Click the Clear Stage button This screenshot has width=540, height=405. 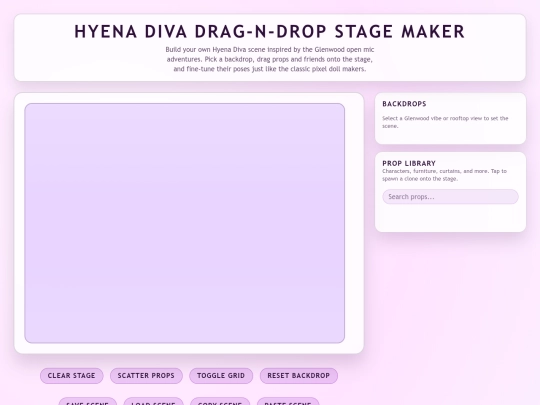(72, 375)
